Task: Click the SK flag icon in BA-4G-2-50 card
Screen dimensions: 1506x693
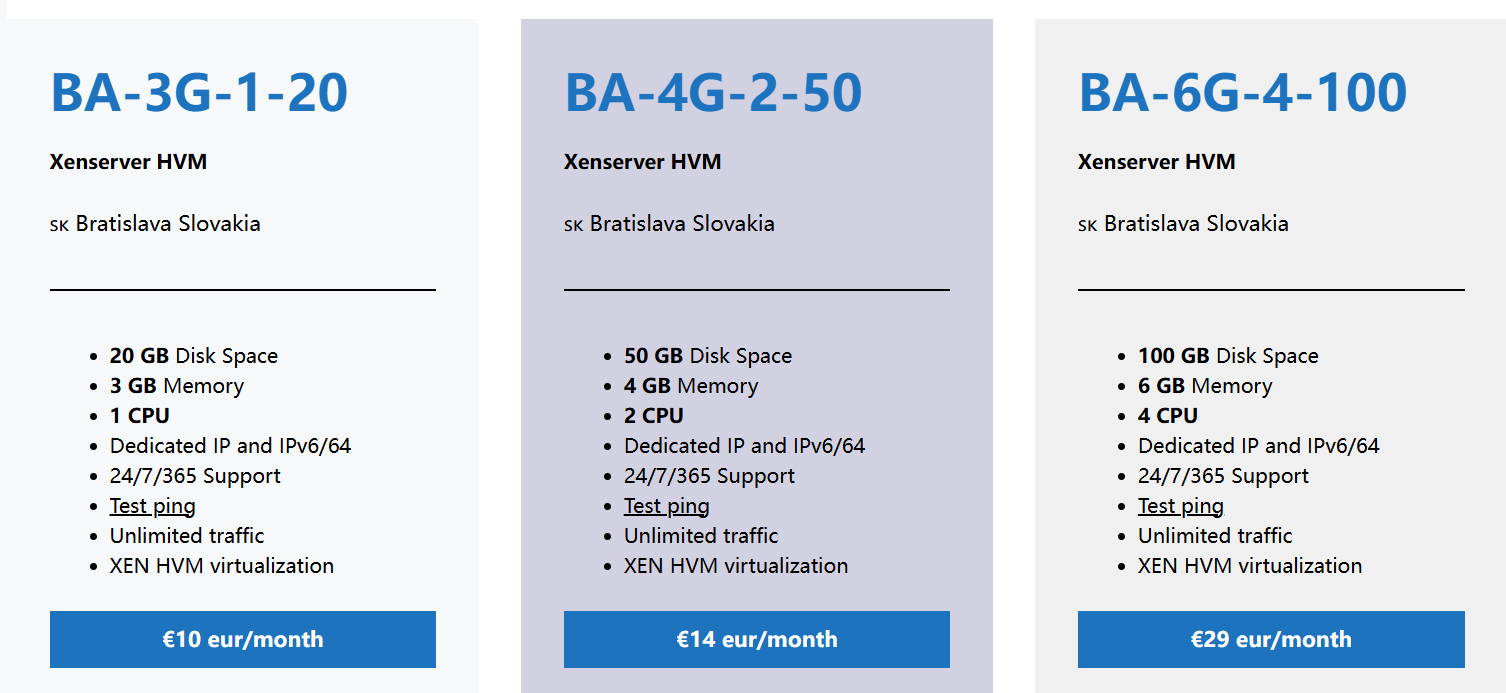Action: (x=573, y=225)
